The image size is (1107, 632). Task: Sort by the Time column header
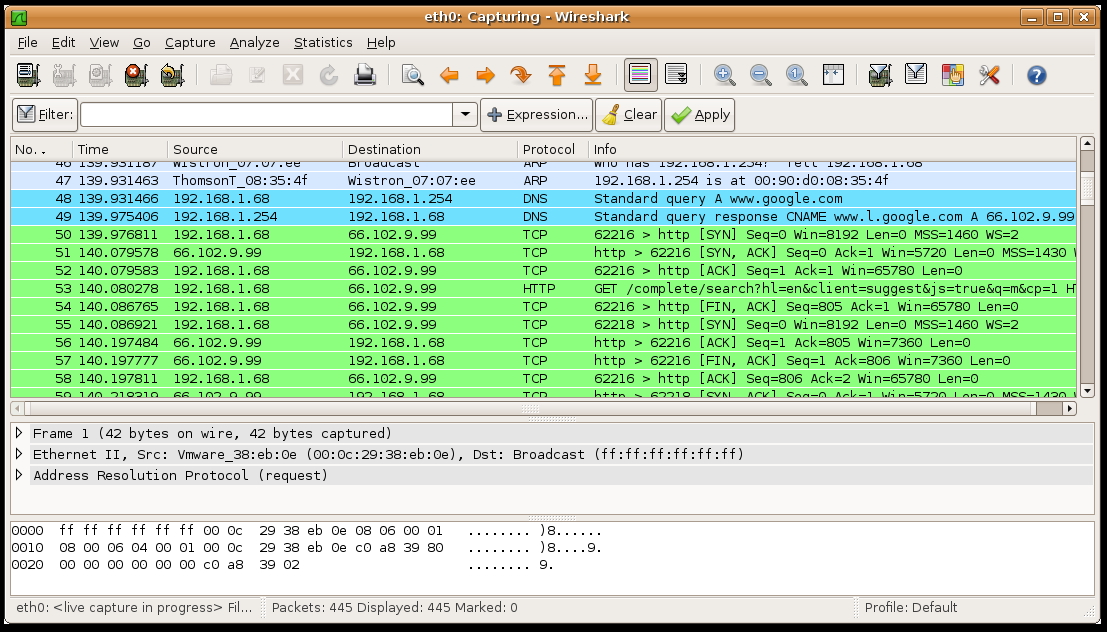tap(120, 149)
